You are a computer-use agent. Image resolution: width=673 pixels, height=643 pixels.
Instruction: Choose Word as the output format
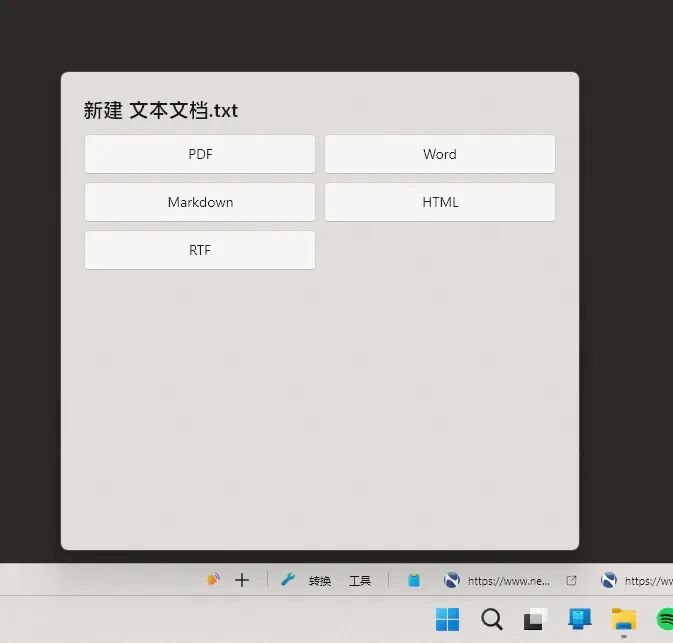tap(440, 154)
